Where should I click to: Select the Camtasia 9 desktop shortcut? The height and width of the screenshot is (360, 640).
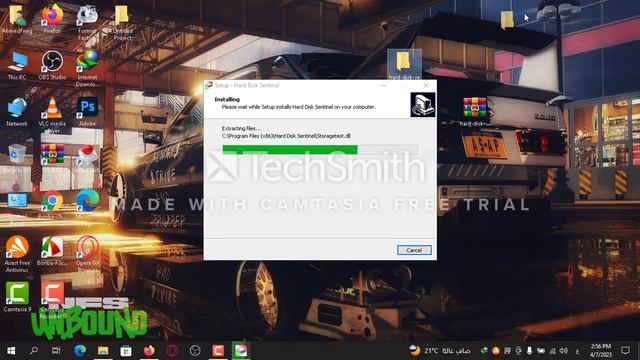(x=17, y=297)
